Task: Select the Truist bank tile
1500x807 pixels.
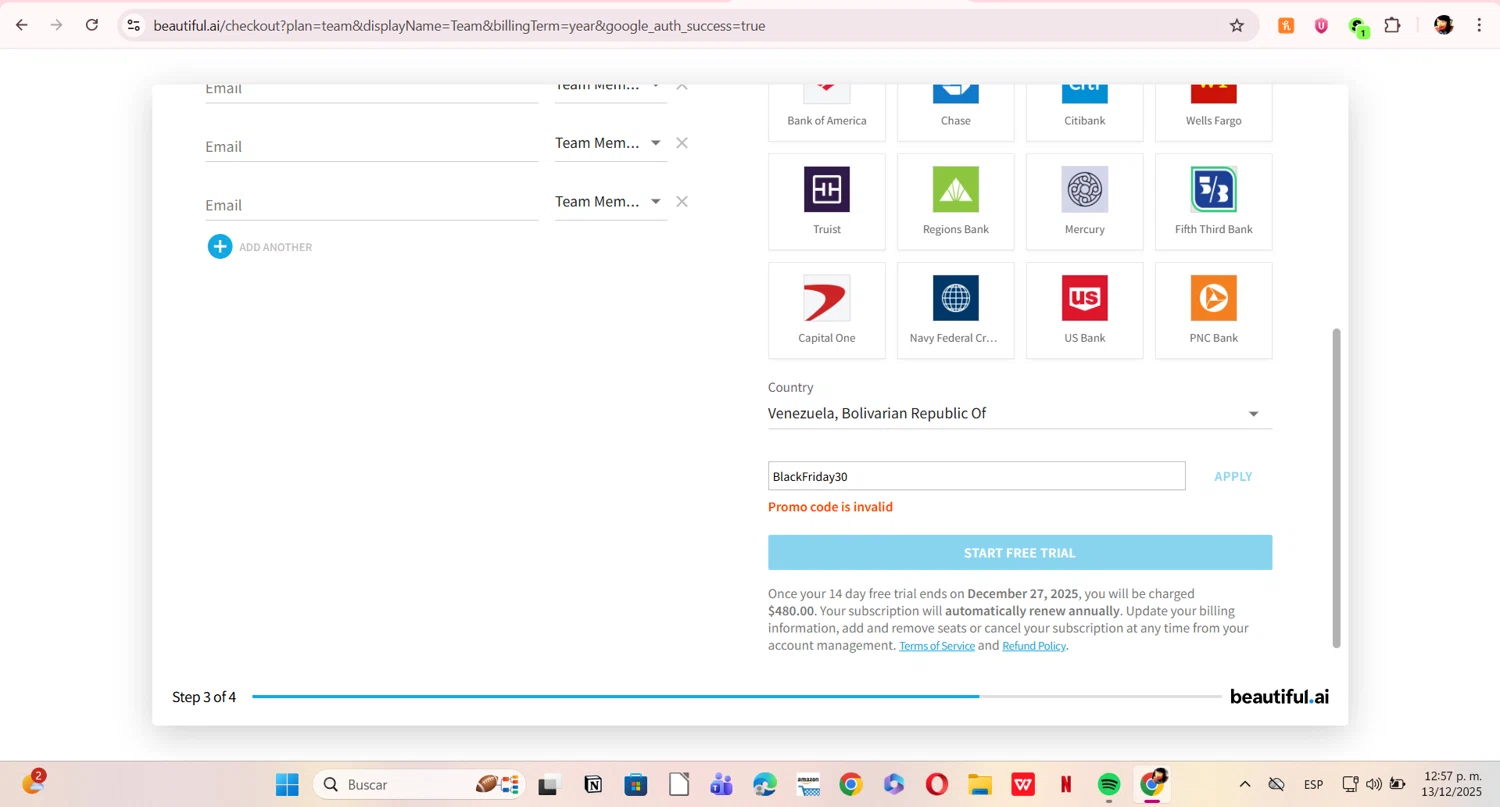Action: click(x=826, y=201)
